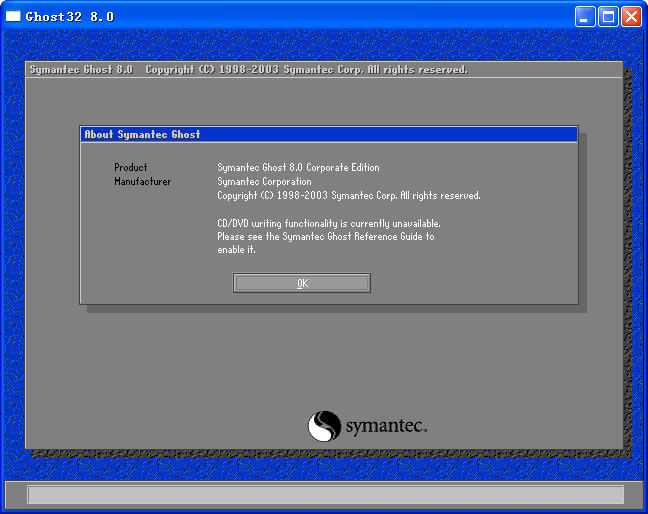
Task: Click the 'Ghost32 8.0' window title text
Action: click(x=70, y=17)
